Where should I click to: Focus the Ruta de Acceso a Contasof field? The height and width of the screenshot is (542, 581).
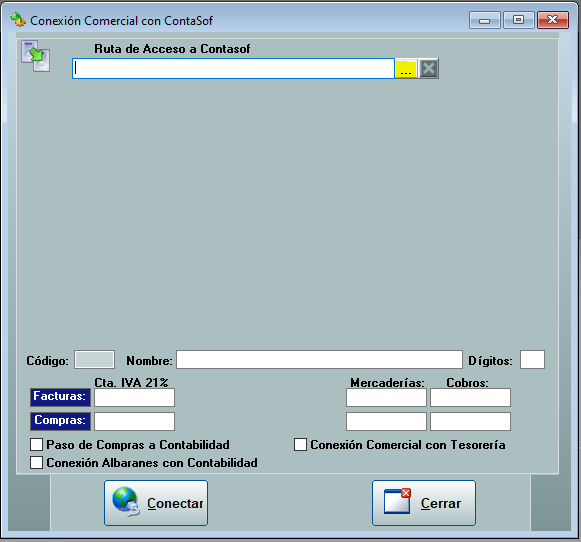pos(233,69)
